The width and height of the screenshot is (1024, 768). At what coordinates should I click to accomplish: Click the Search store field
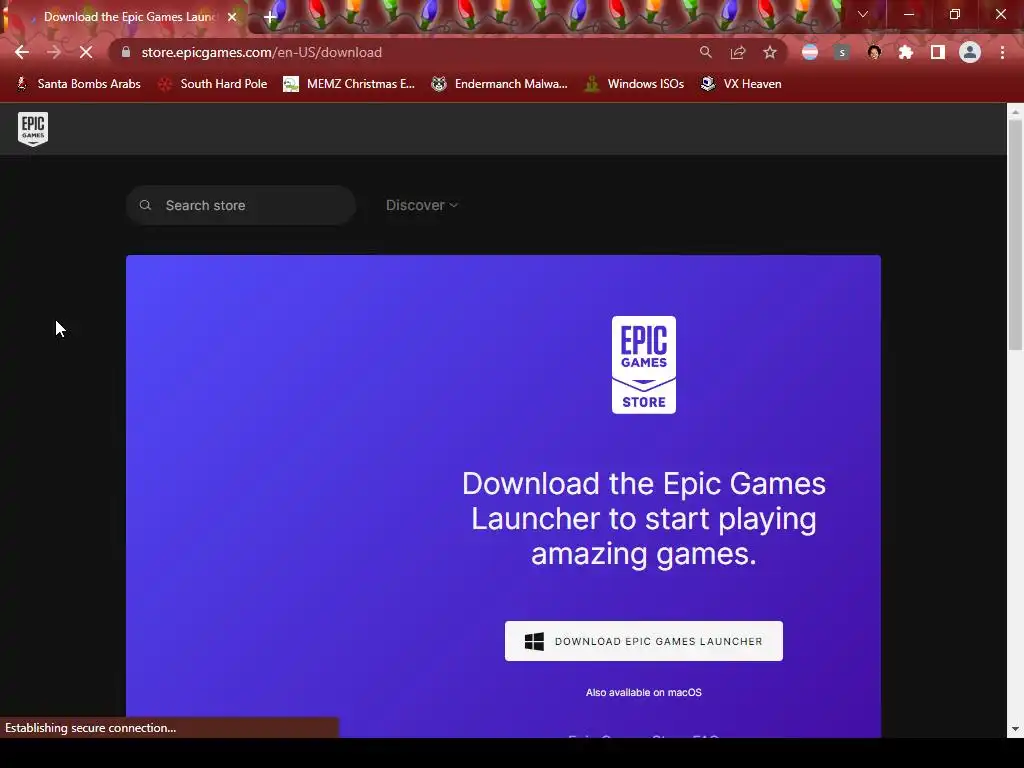(241, 205)
